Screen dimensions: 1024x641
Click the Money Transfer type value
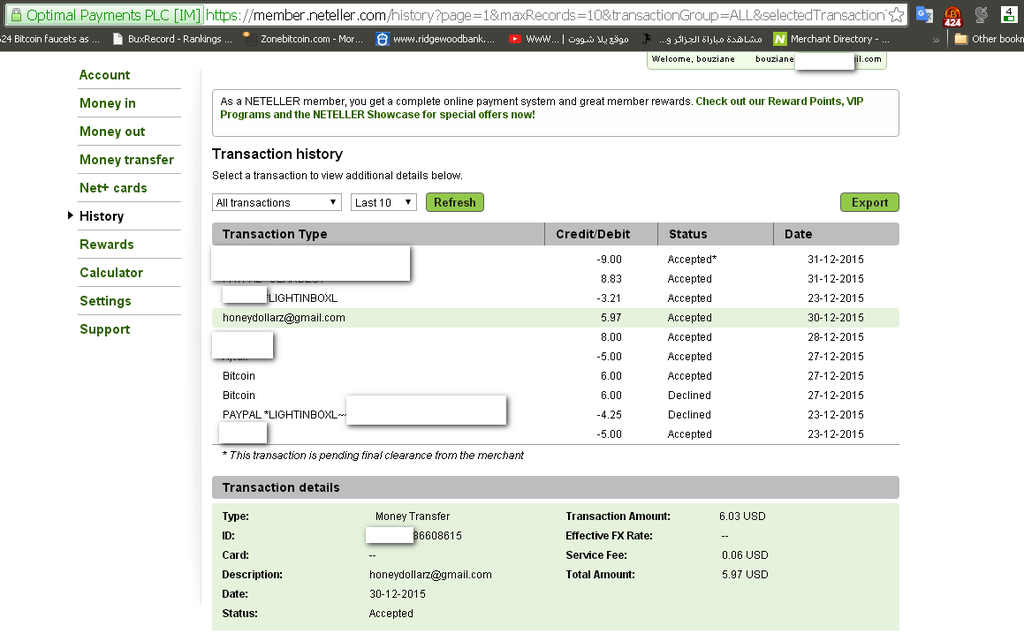412,516
